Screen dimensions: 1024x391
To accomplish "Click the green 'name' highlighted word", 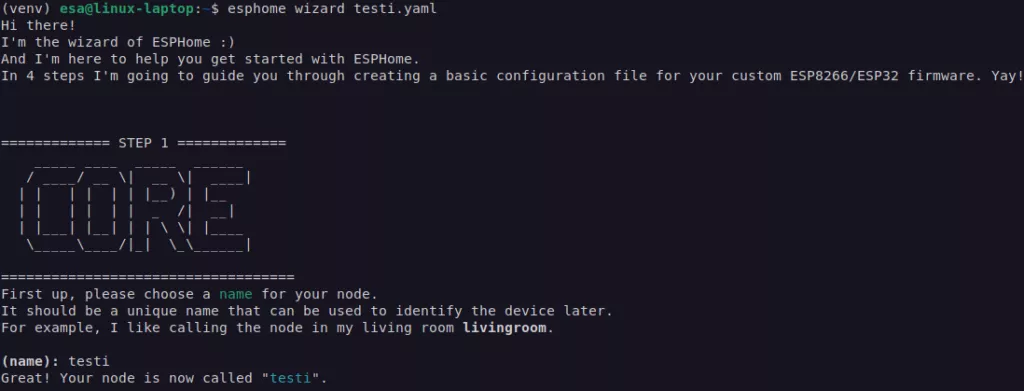I will coord(236,294).
